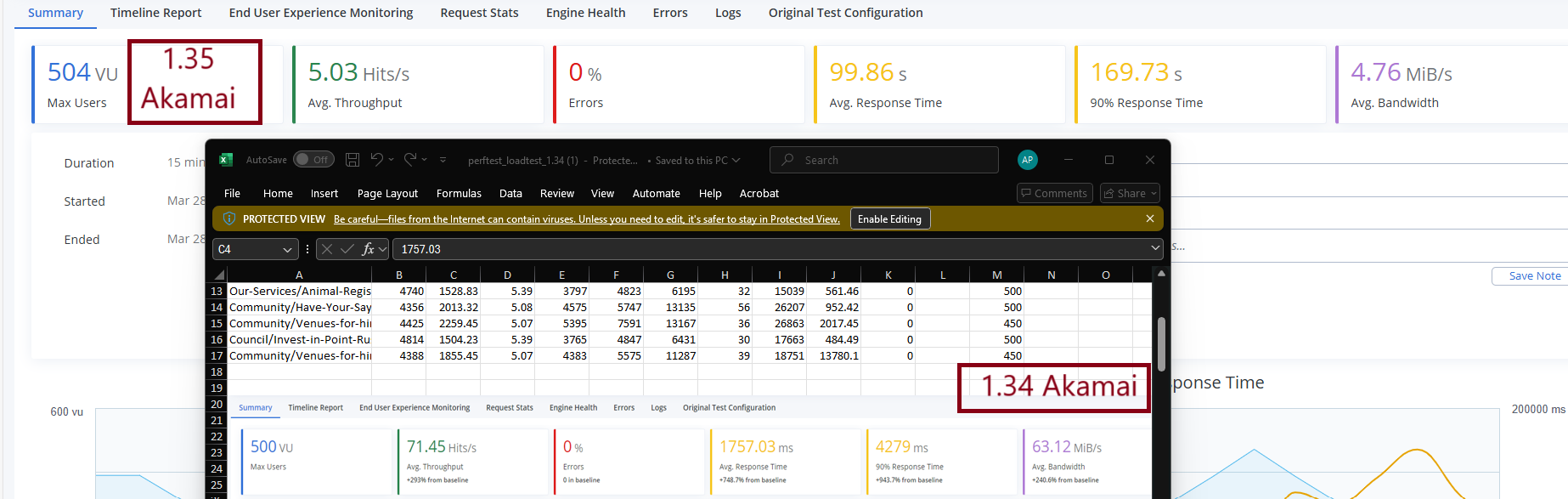Image resolution: width=1568 pixels, height=499 pixels.
Task: Select cell 'Community/Have-Your-Say'
Action: (300, 307)
